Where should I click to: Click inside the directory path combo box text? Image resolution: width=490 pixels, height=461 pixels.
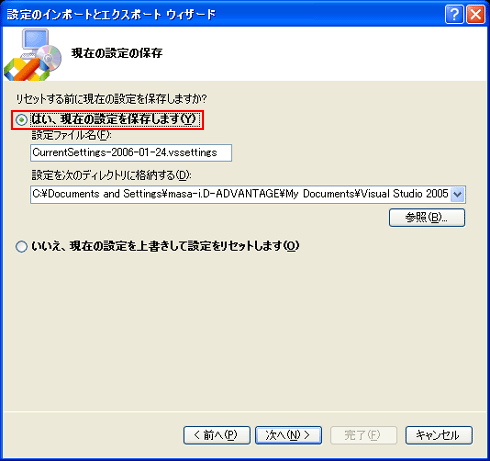click(240, 194)
